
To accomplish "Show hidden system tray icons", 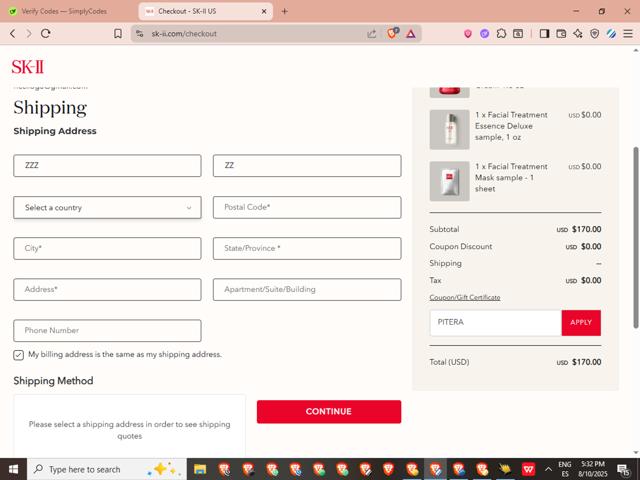I will (x=548, y=469).
